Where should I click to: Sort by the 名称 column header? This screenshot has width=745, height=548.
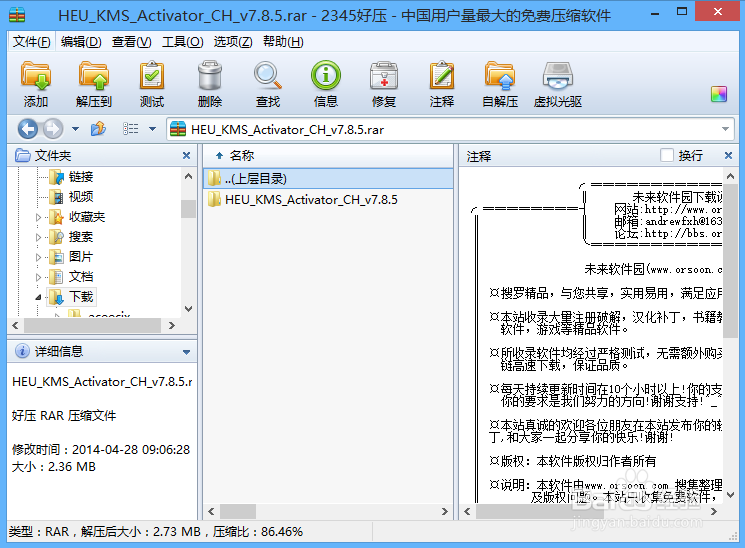tap(328, 155)
